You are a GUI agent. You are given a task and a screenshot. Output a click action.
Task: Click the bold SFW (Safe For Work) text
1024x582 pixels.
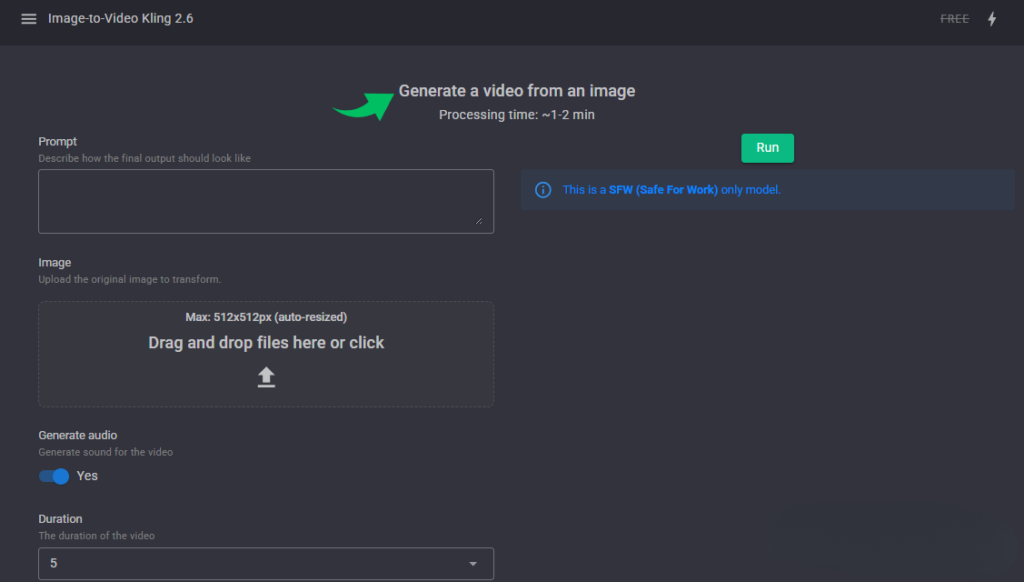[663, 190]
